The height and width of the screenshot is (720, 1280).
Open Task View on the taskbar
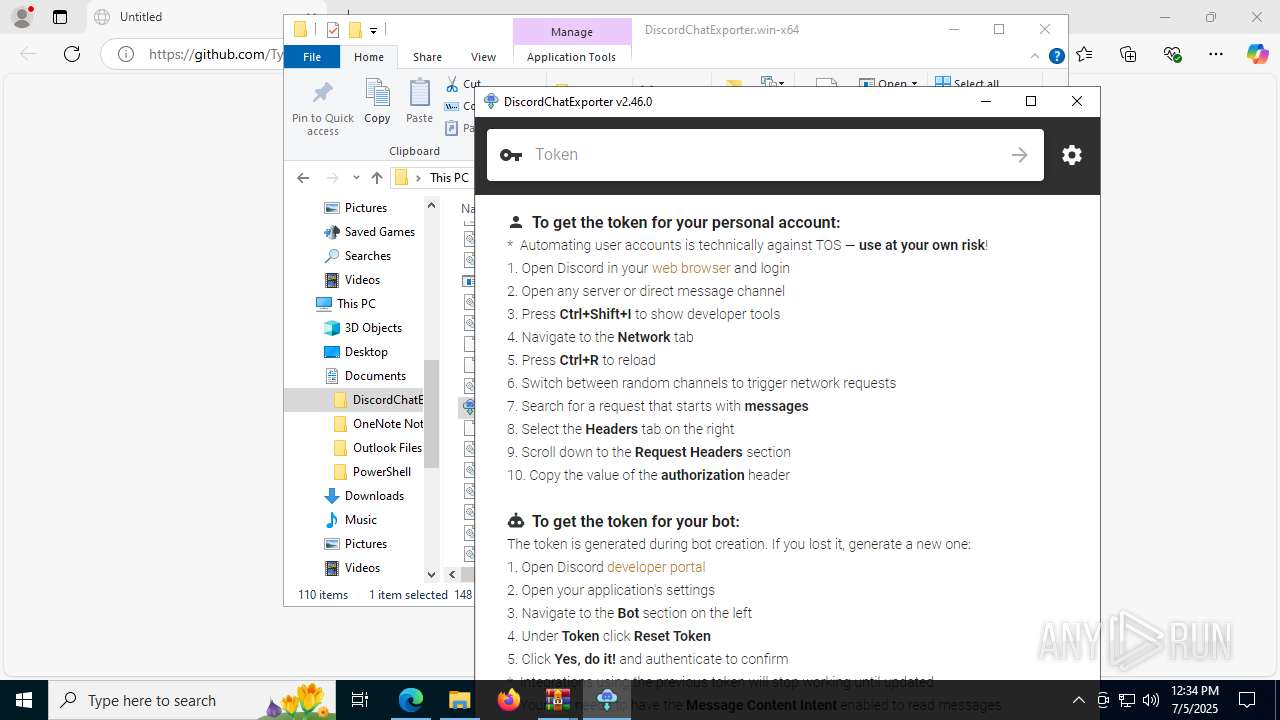point(360,700)
